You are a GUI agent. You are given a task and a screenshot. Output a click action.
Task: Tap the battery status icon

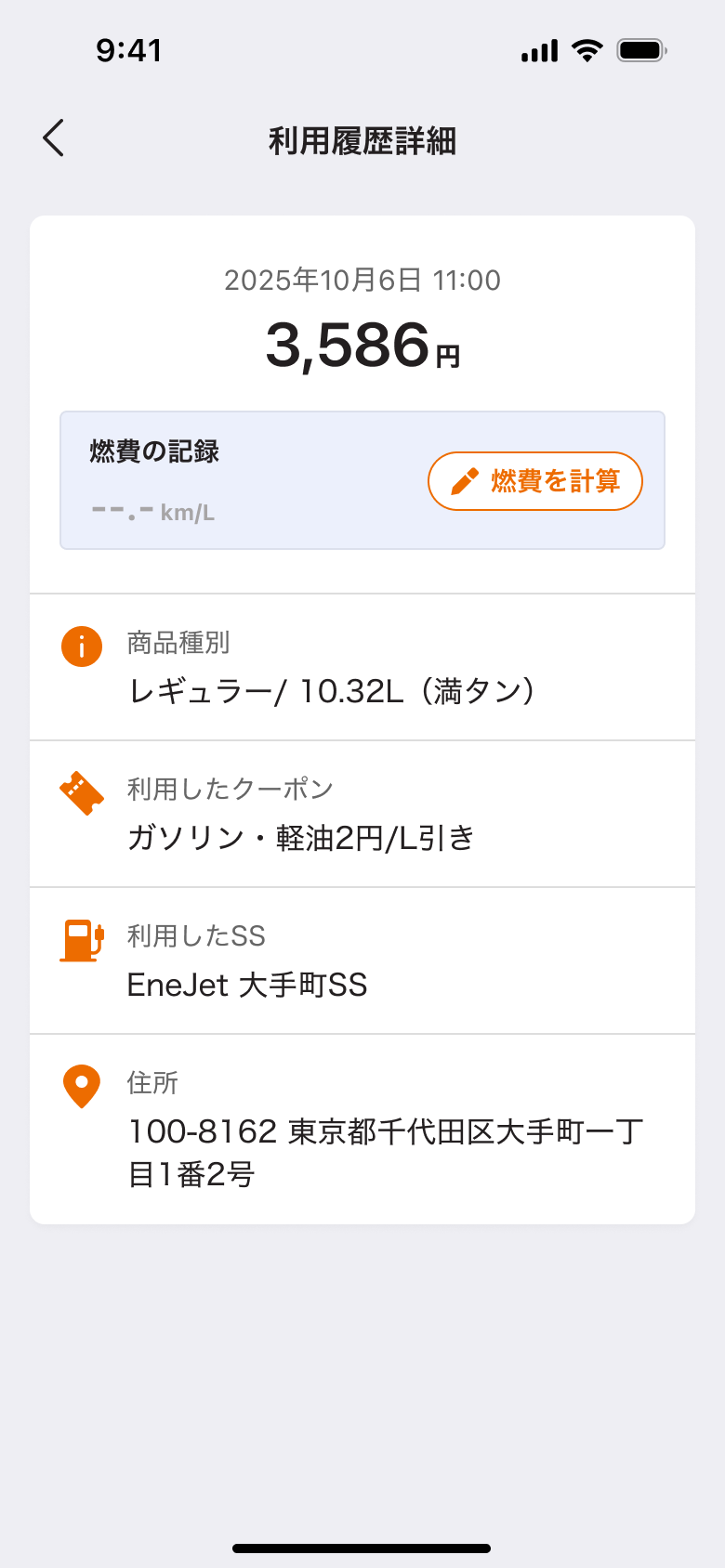pyautogui.click(x=642, y=50)
